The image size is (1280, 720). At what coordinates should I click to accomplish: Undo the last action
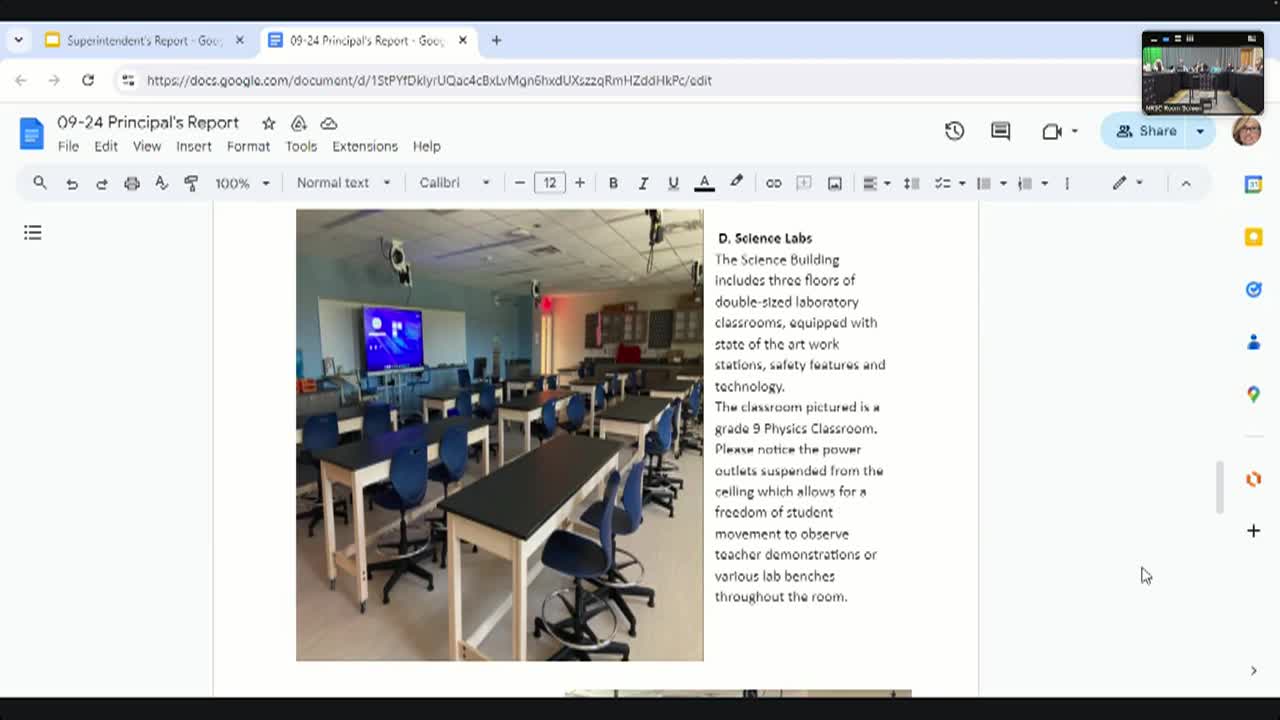click(72, 183)
